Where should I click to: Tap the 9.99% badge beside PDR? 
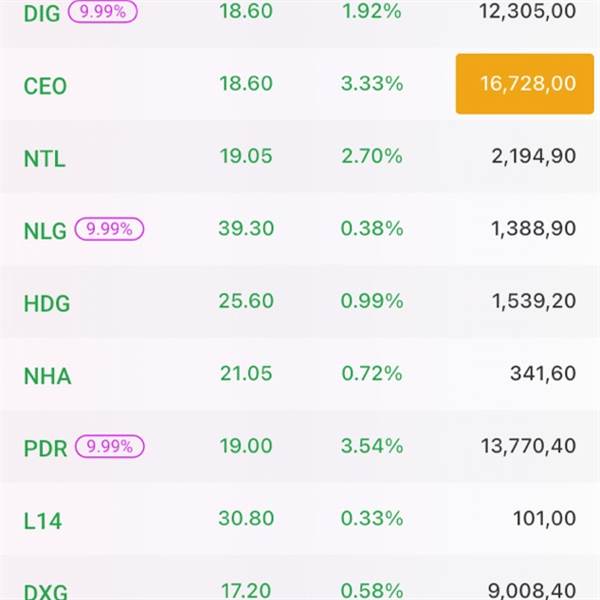click(x=111, y=446)
